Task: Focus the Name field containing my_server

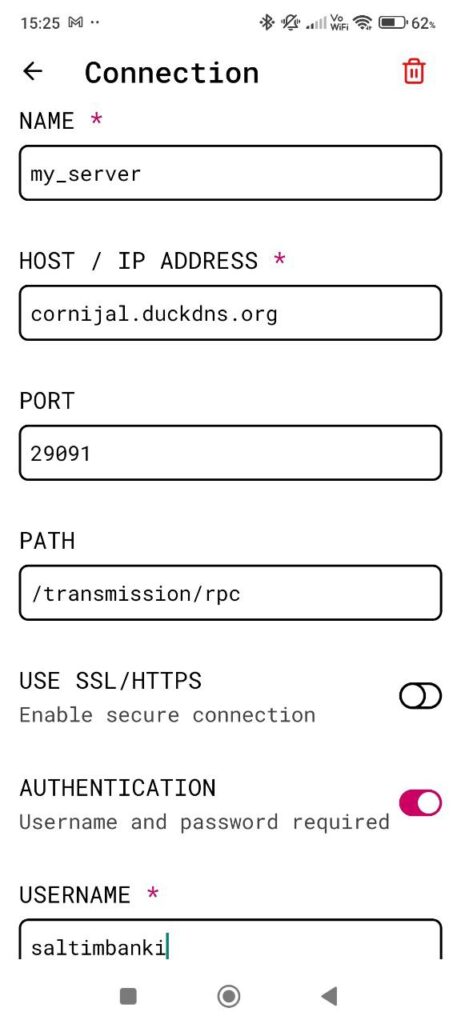Action: (230, 173)
